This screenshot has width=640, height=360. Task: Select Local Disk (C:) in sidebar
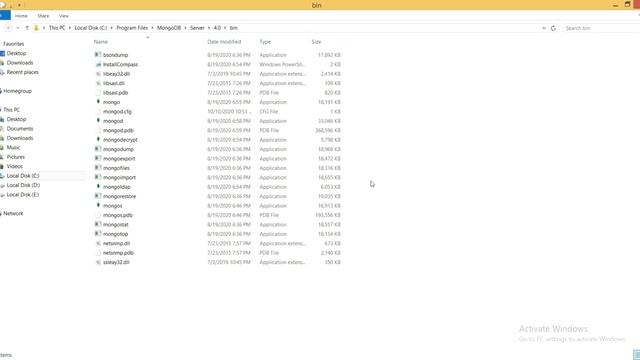23,176
